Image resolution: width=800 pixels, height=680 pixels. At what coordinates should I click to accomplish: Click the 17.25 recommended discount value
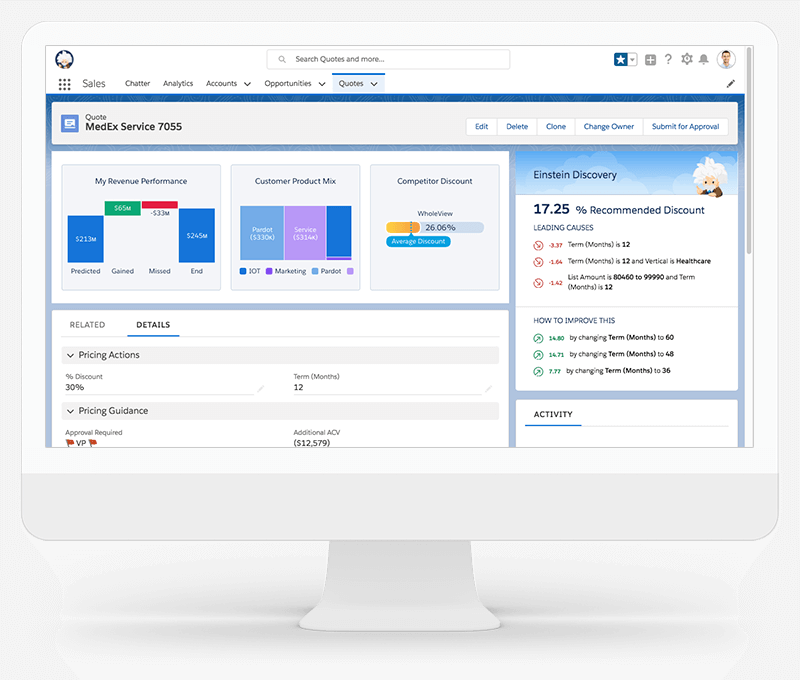551,209
